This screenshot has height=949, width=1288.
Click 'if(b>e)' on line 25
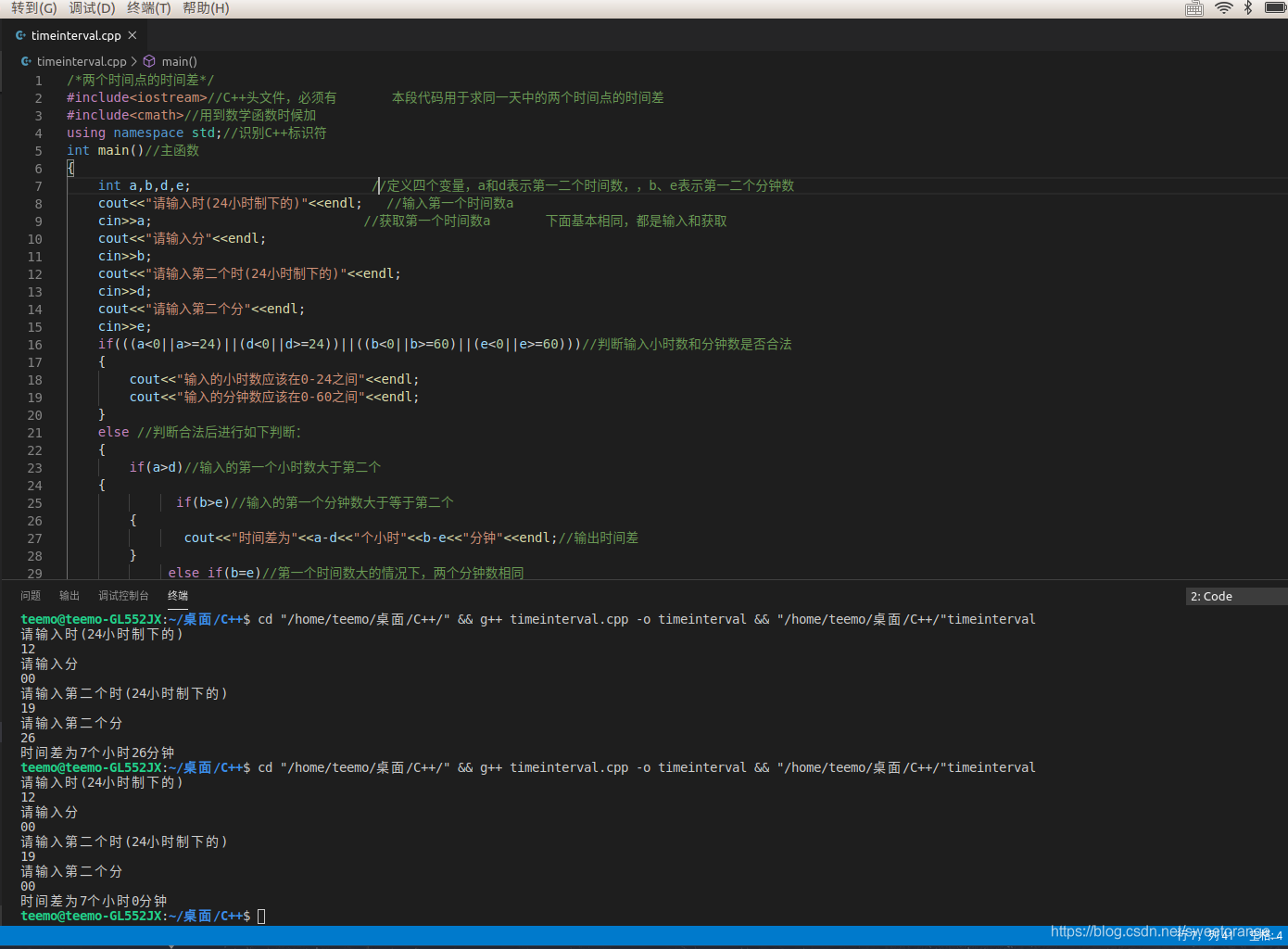point(203,502)
